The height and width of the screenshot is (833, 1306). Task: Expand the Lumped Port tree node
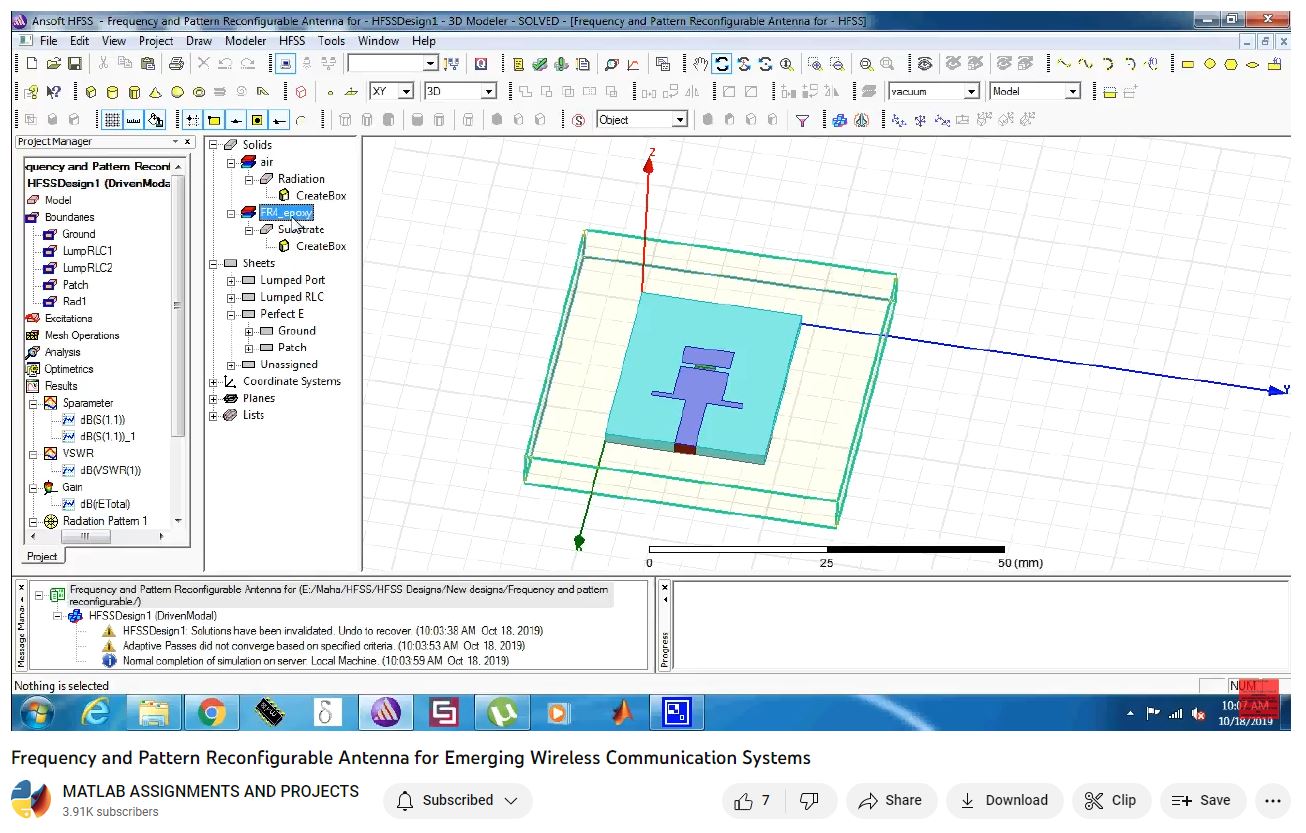(x=231, y=280)
